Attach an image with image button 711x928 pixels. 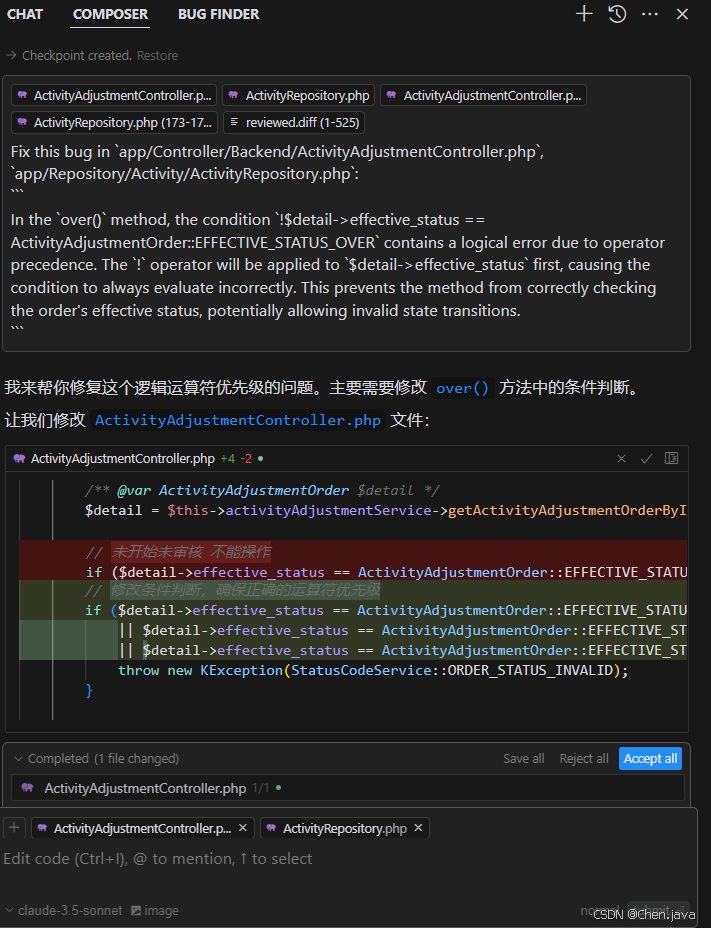(155, 910)
